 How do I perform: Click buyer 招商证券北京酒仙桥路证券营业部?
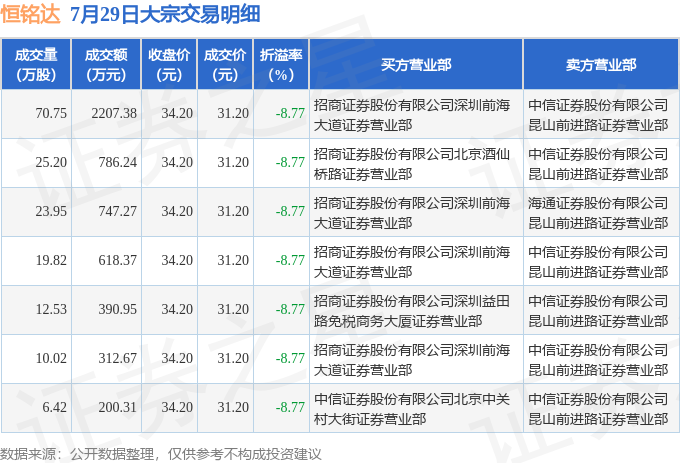(x=412, y=164)
